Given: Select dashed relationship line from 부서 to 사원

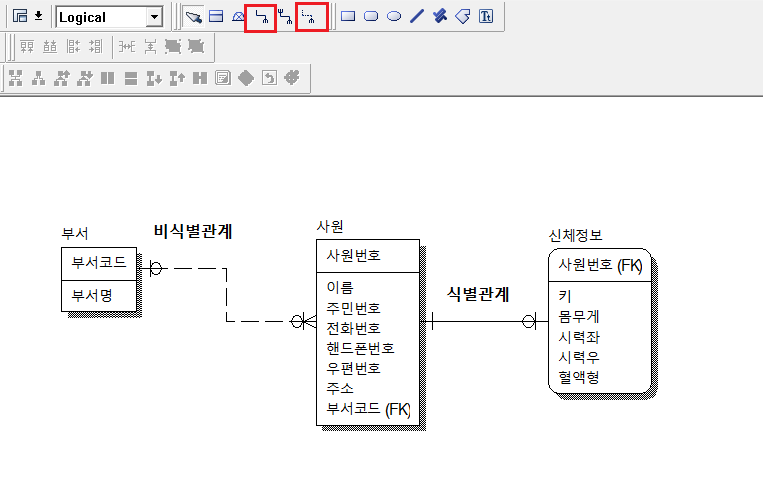Looking at the screenshot, I should (226, 295).
